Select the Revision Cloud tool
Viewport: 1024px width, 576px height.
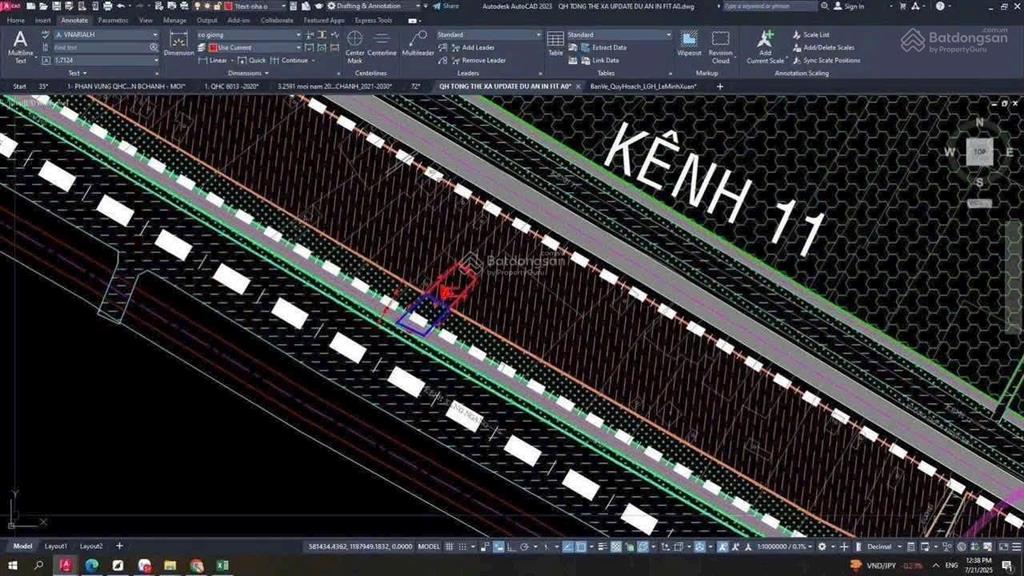[x=720, y=47]
